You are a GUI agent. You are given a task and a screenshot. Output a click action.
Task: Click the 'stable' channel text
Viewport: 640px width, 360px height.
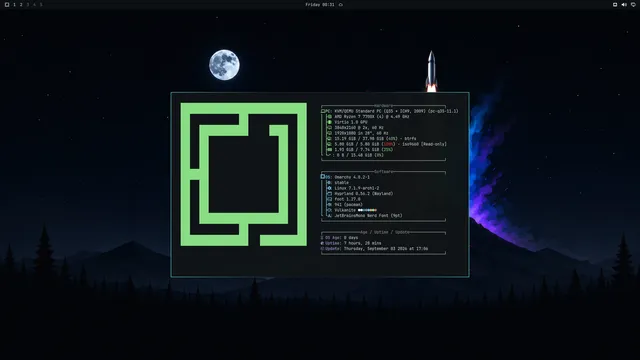pos(342,182)
